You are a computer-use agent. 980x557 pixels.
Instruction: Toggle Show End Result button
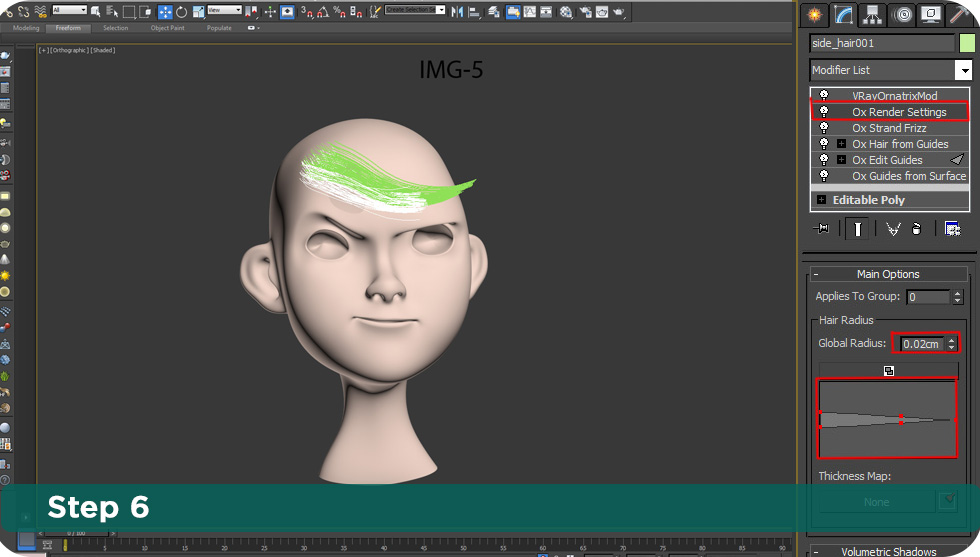click(x=857, y=229)
